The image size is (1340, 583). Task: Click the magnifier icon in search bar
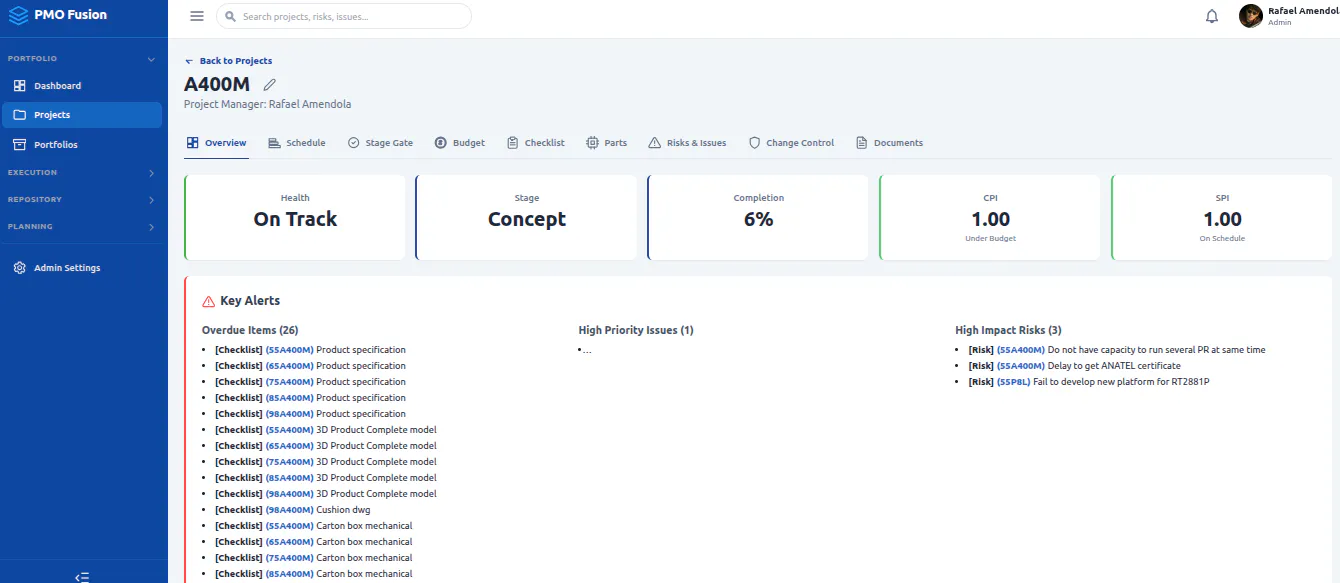[231, 16]
